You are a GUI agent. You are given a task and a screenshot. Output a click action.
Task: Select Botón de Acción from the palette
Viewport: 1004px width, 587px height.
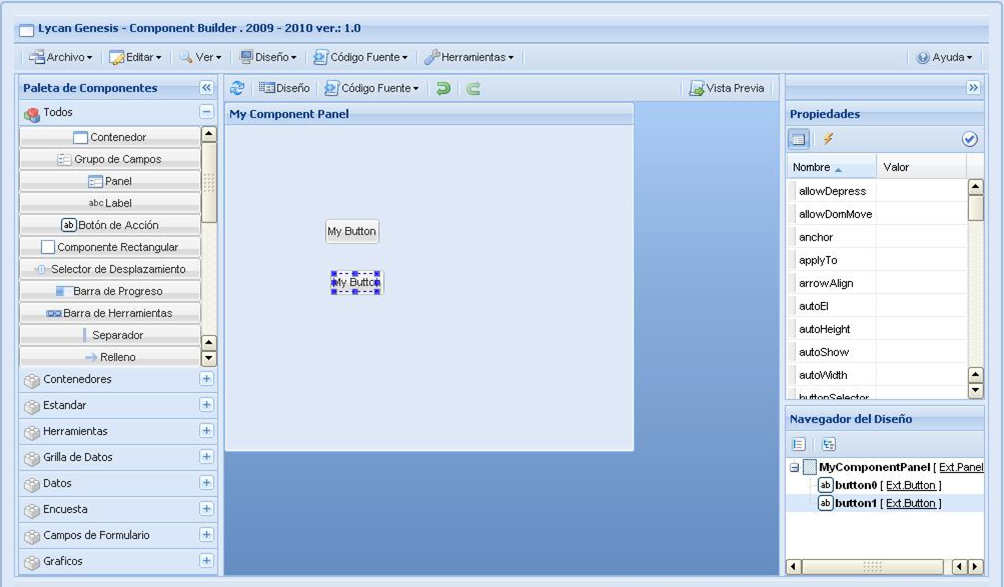110,225
